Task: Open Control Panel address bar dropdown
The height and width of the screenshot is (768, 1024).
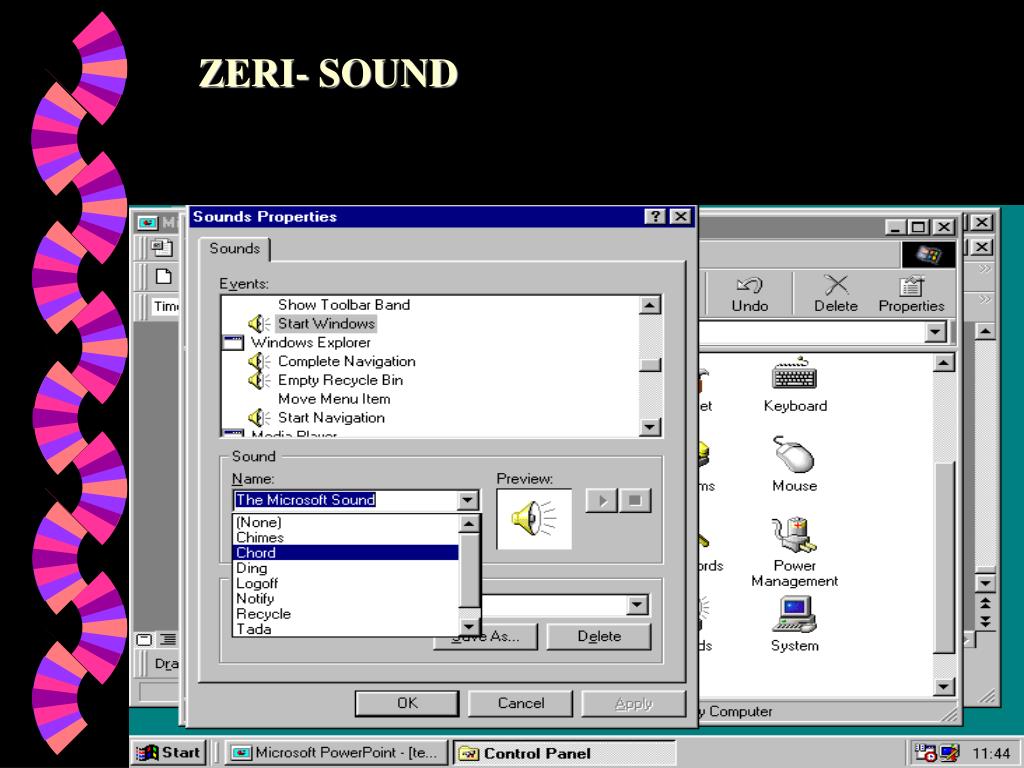Action: click(935, 332)
